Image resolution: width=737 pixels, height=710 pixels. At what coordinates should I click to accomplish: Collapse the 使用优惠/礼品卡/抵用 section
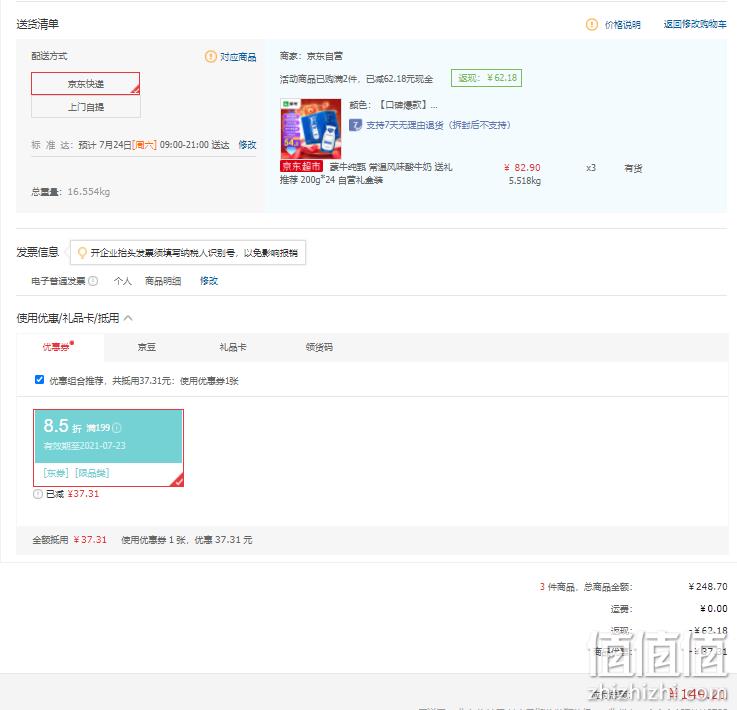128,318
